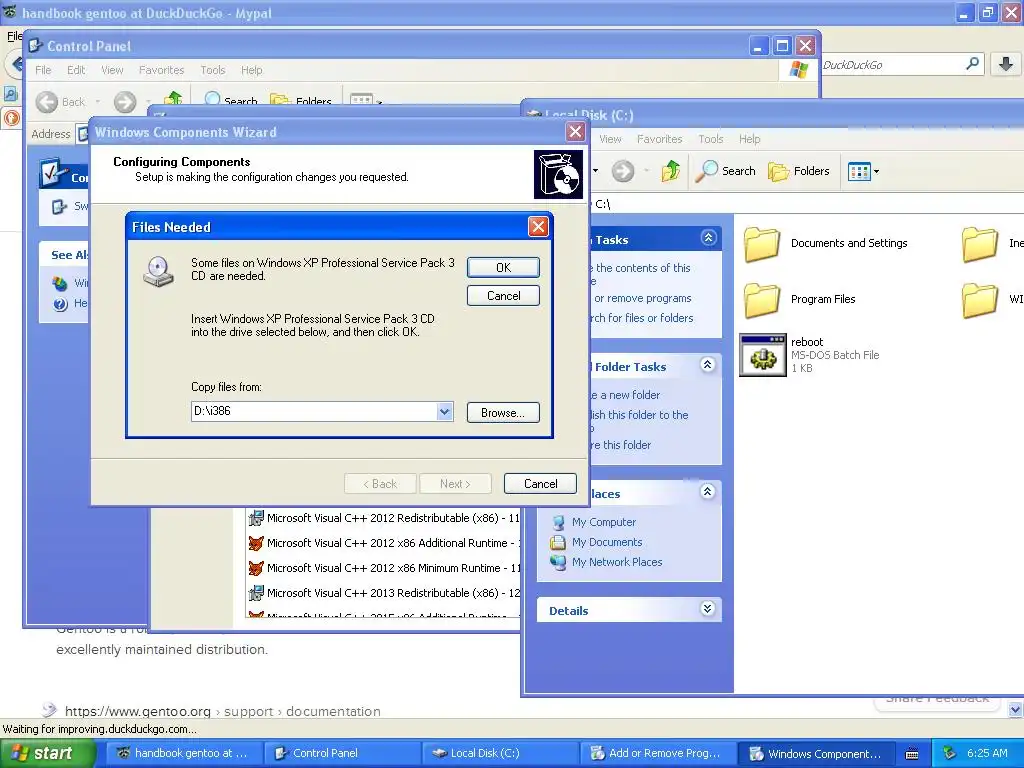Click the DuckDuckGo search field in browser
The height and width of the screenshot is (768, 1024).
pyautogui.click(x=891, y=65)
